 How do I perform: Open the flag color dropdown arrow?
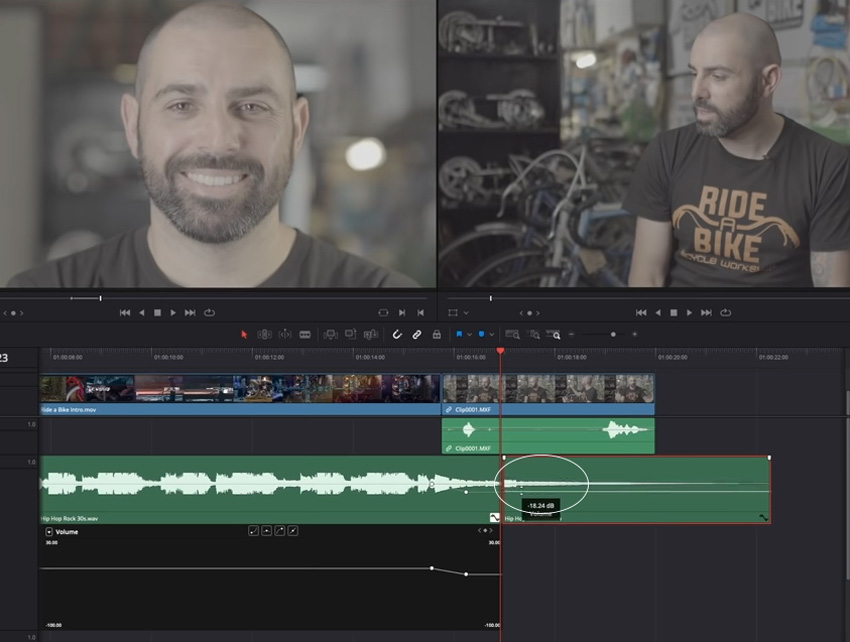pyautogui.click(x=470, y=334)
